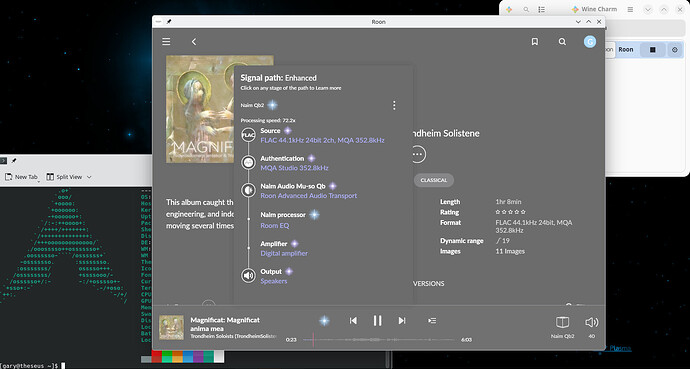Open volume control speaker icon

point(591,322)
